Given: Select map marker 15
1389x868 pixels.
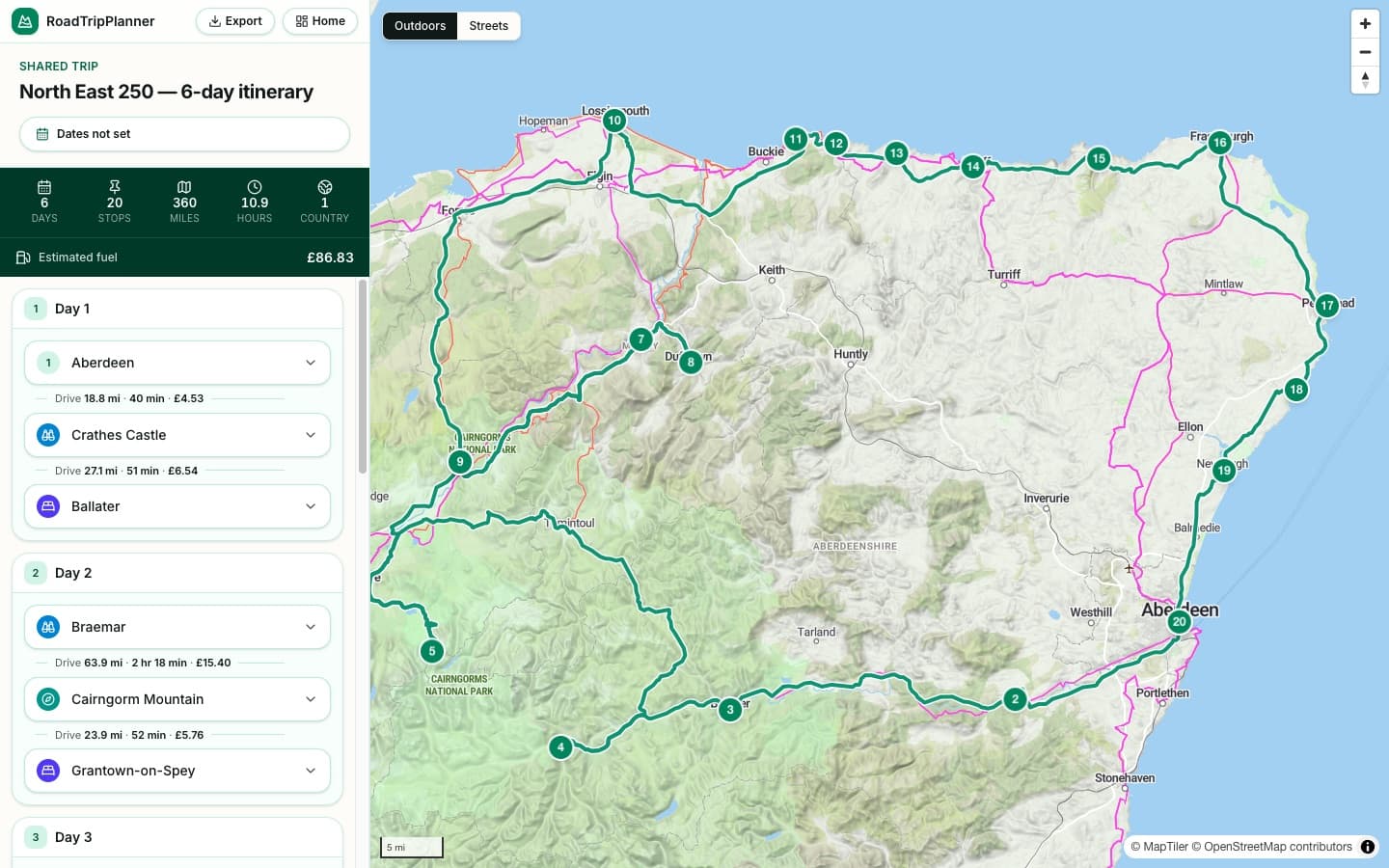Looking at the screenshot, I should tap(1099, 158).
